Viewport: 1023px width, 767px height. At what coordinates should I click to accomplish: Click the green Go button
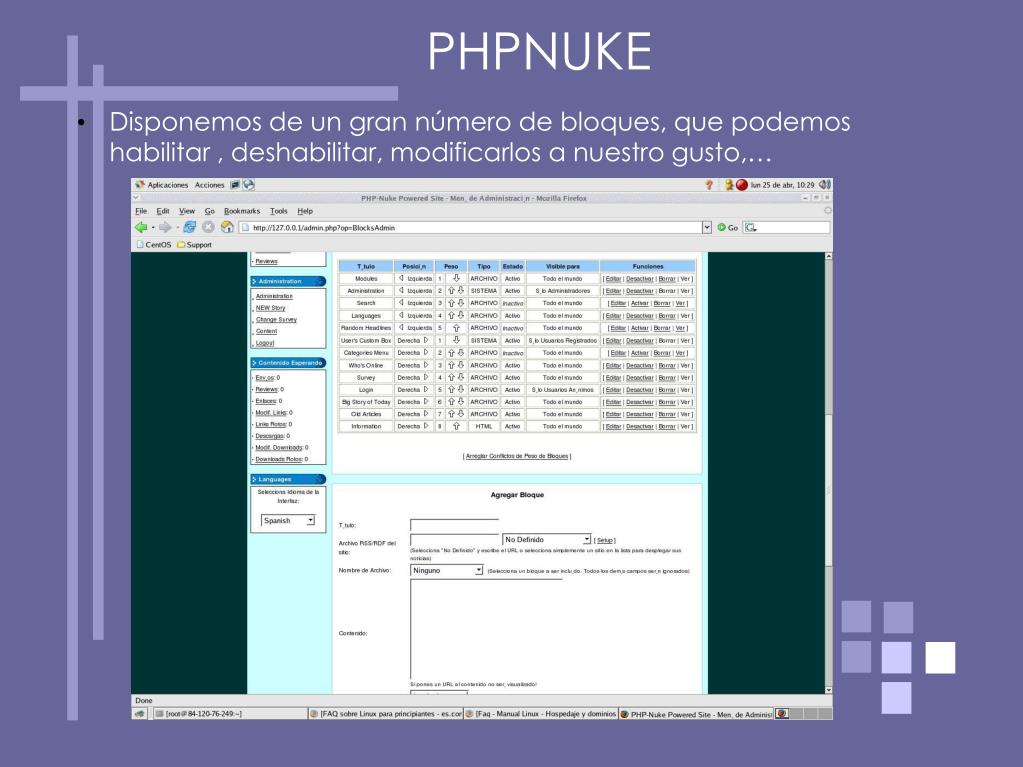coord(727,228)
